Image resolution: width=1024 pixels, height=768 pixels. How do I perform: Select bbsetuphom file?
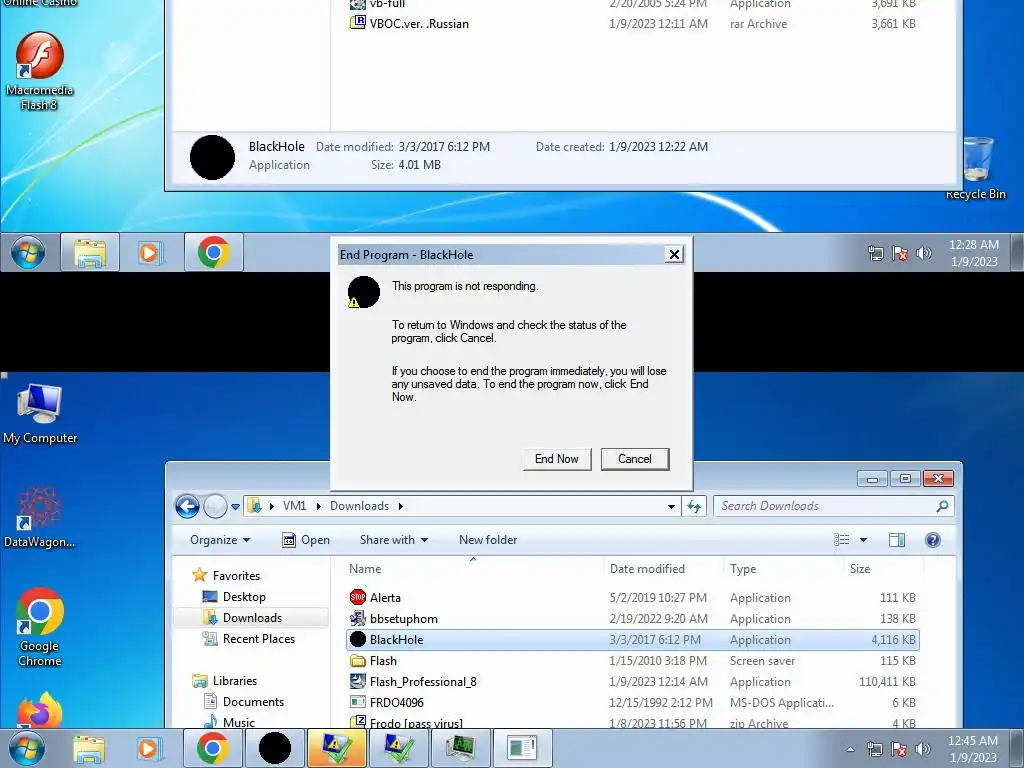click(632, 618)
